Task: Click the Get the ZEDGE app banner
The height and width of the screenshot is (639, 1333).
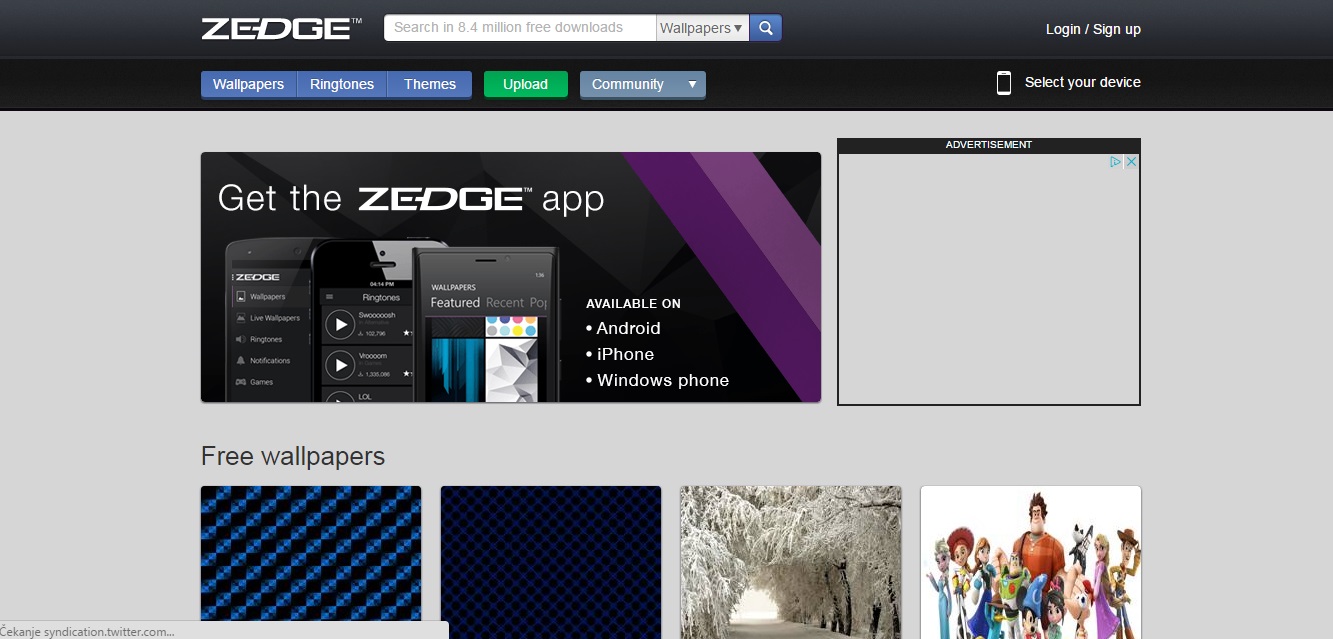Action: point(510,277)
